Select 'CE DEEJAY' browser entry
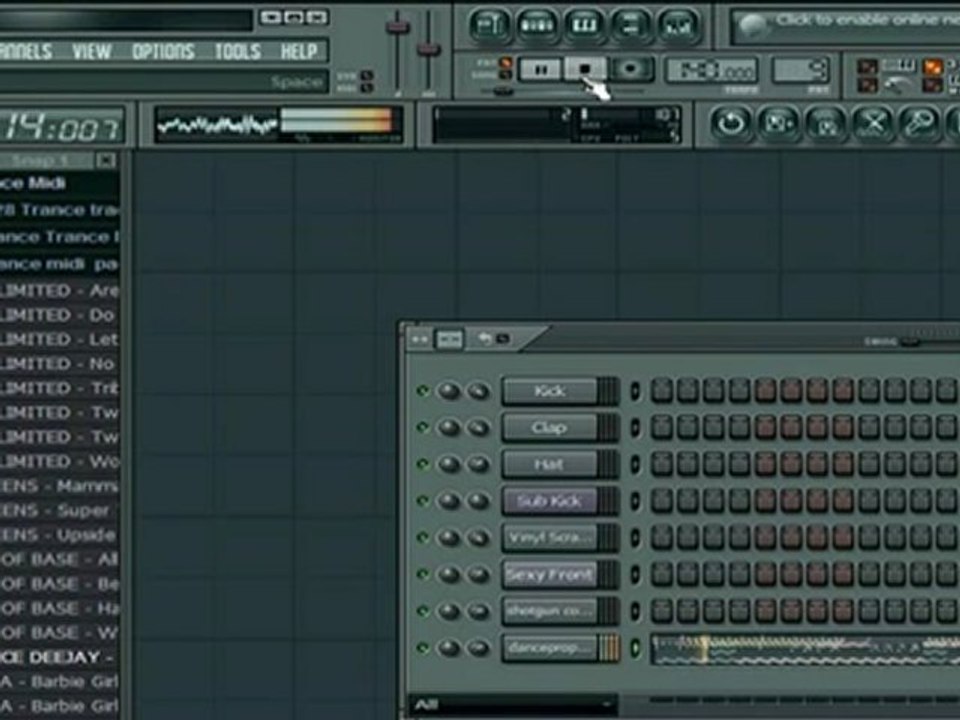Screen dimensions: 960x720 coord(60,658)
